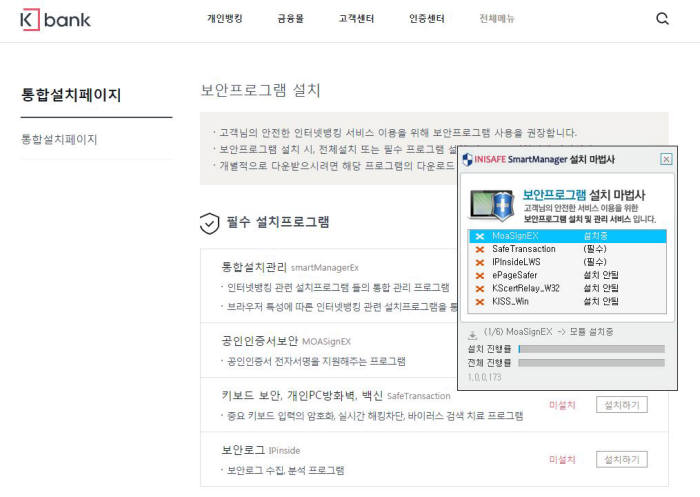
Task: Select the SafeTransaction row in installer list
Action: click(x=567, y=249)
